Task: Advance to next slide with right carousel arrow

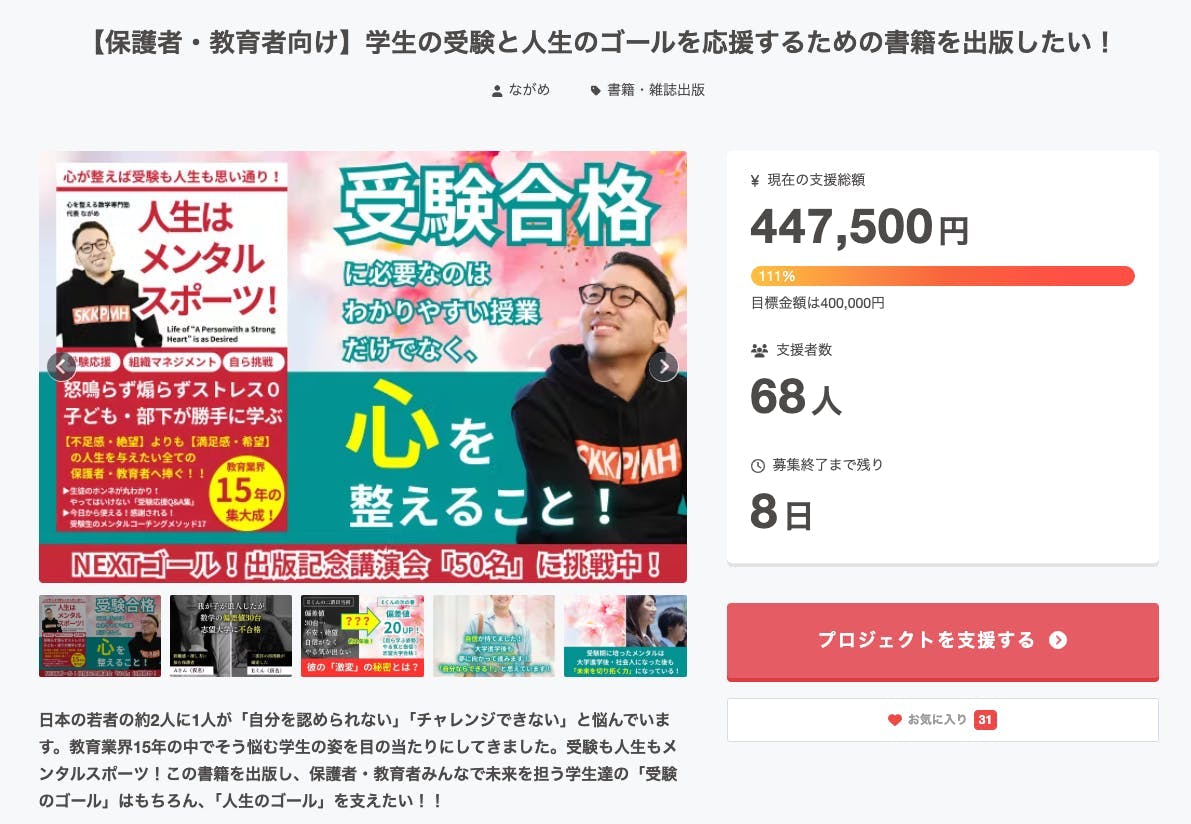Action: (664, 367)
